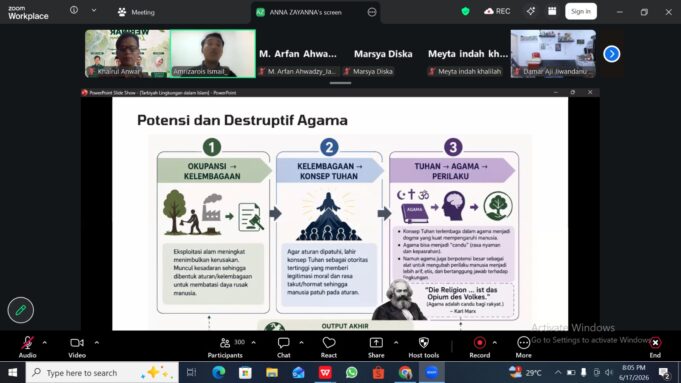Click the End meeting button
Viewport: 681px width, 383px height.
pyautogui.click(x=655, y=347)
